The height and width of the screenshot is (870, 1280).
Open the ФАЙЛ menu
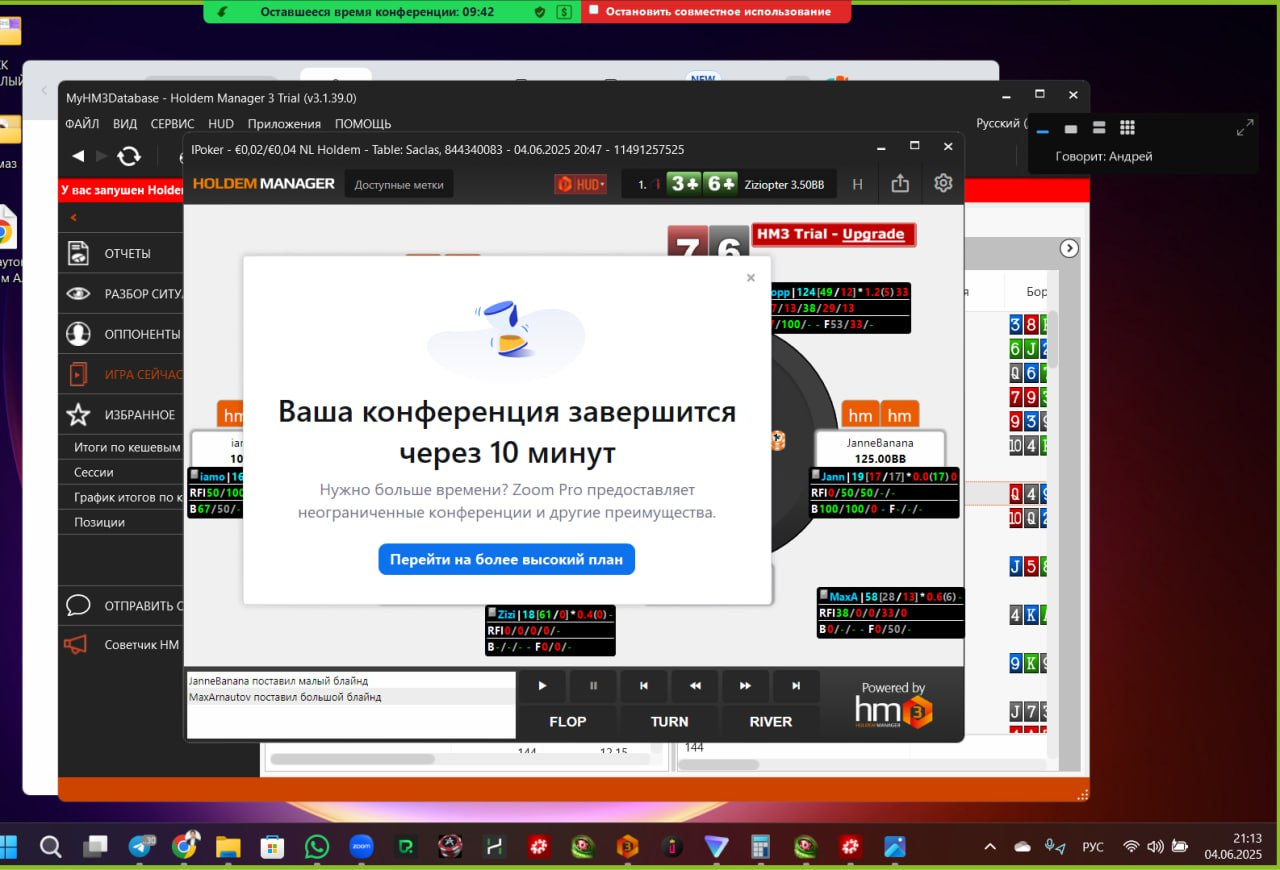click(x=82, y=124)
